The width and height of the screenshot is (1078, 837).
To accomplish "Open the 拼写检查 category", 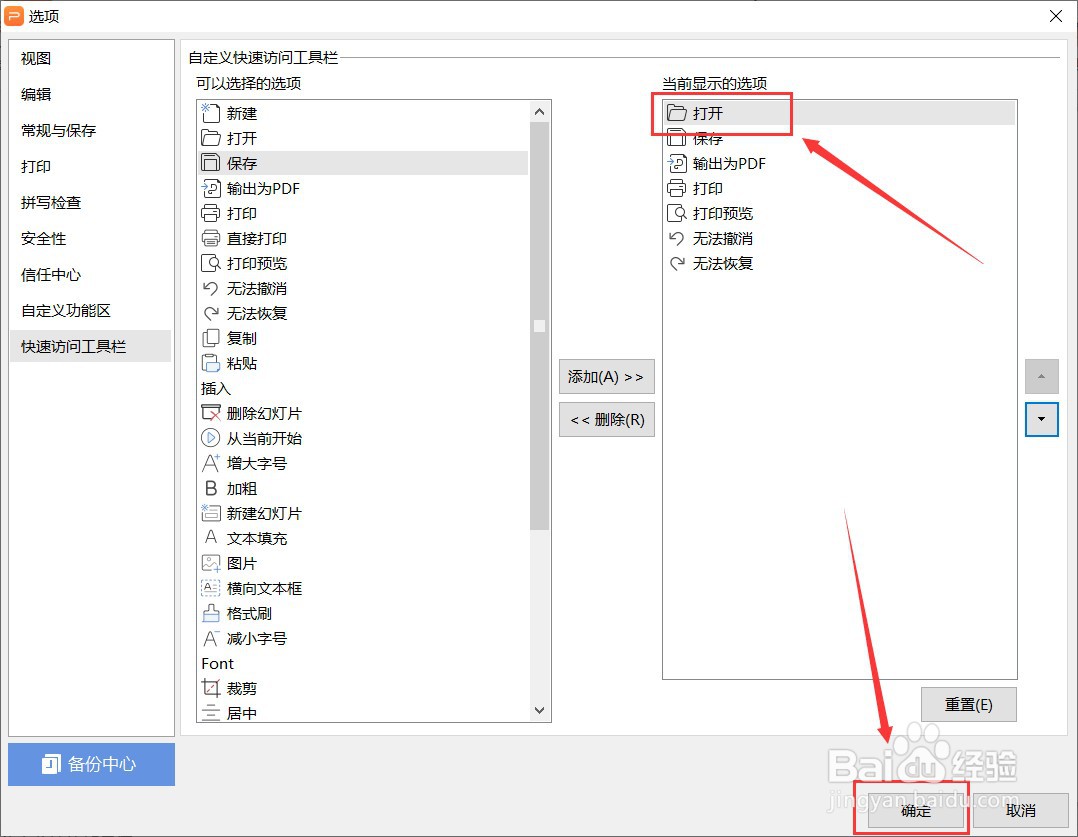I will 91,202.
